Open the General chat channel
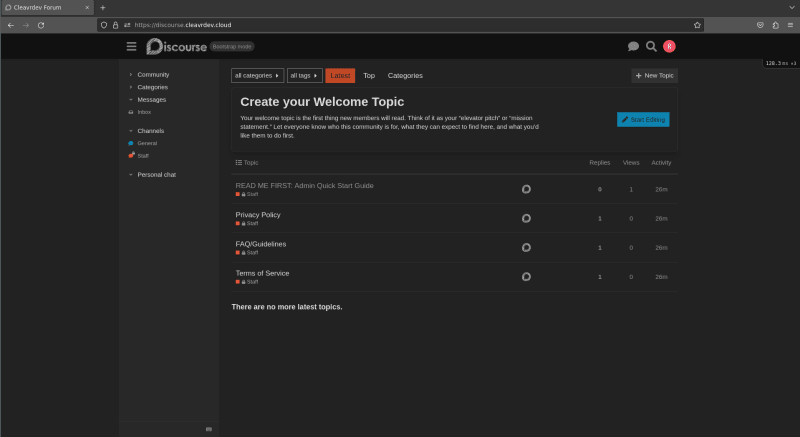Screen dimensions: 800x437 point(147,143)
